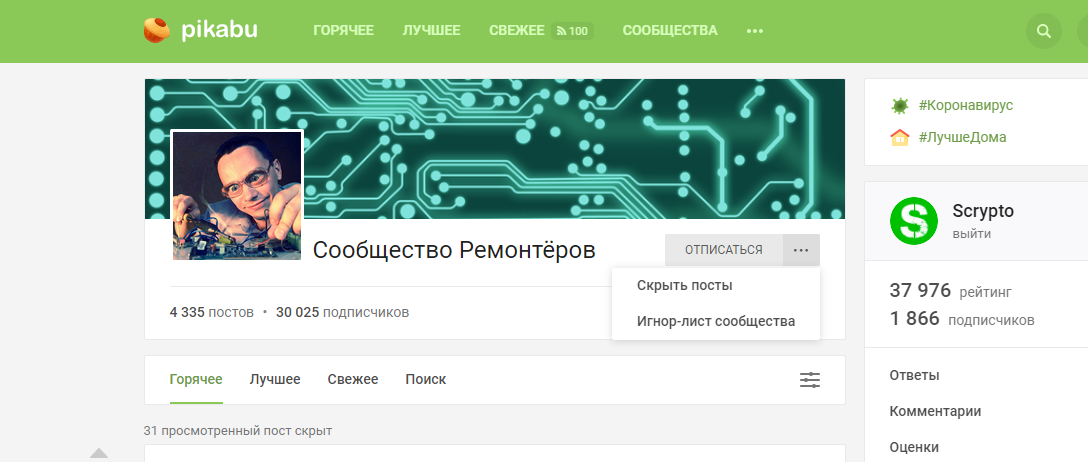Click the scroll-to-top arrow icon
This screenshot has height=462, width=1088.
click(x=99, y=453)
